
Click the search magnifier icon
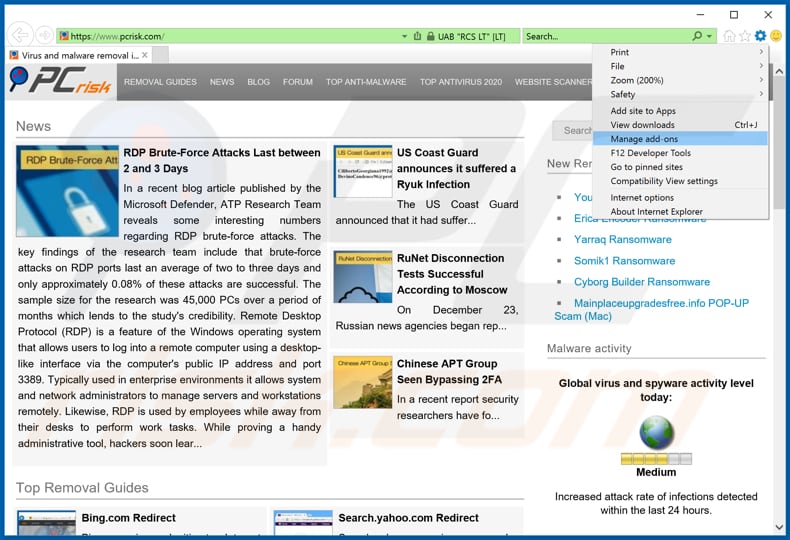[x=697, y=36]
